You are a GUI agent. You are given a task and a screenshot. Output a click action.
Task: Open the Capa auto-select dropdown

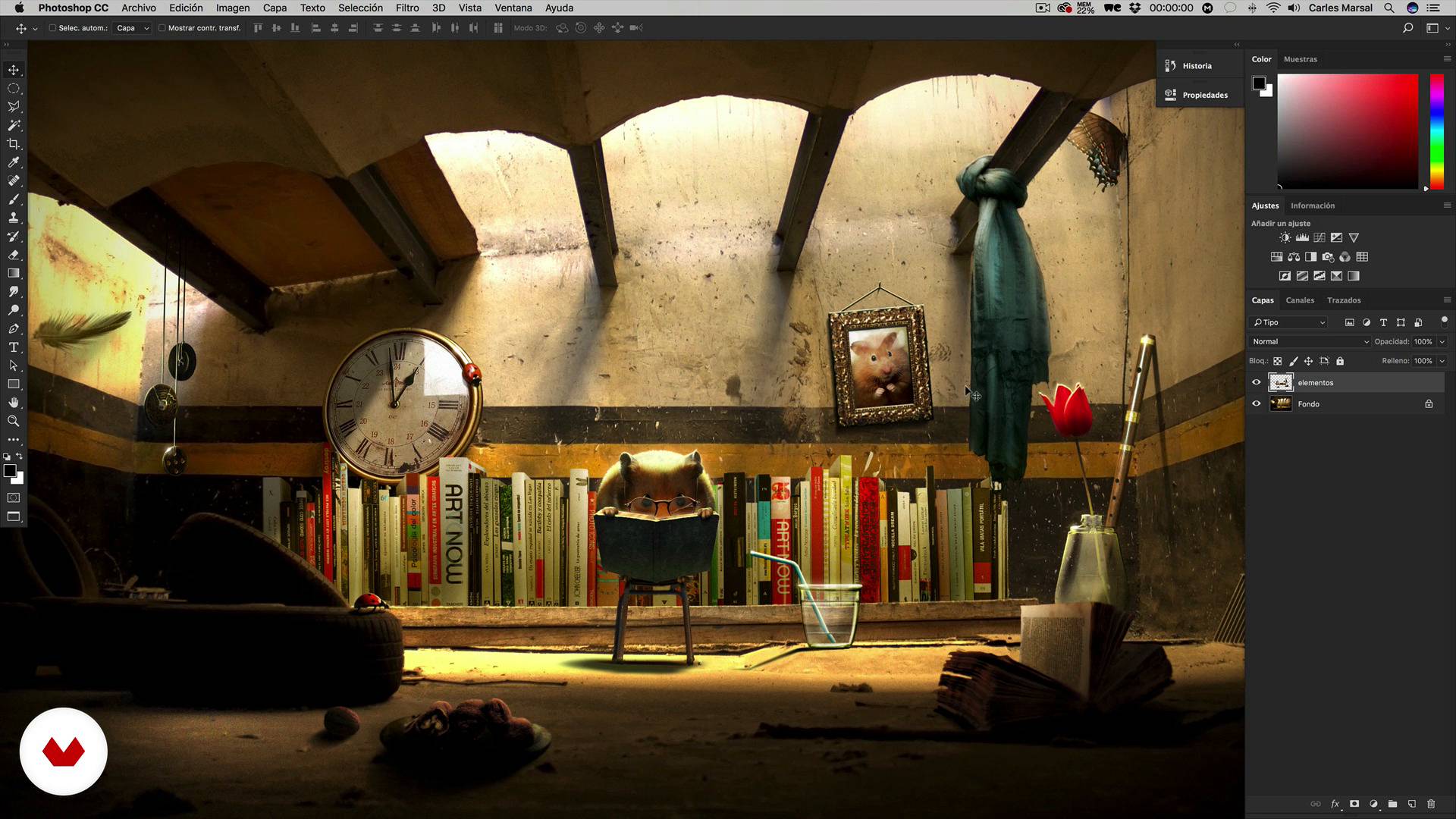133,28
